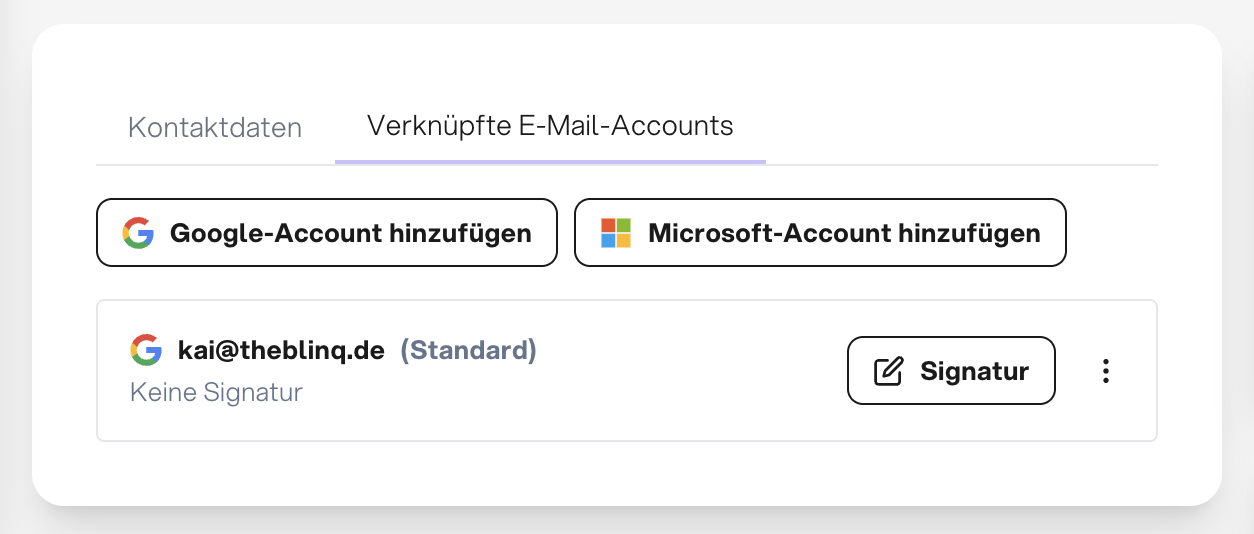Open the Signatur editor button
1254x534 pixels.
click(x=951, y=371)
